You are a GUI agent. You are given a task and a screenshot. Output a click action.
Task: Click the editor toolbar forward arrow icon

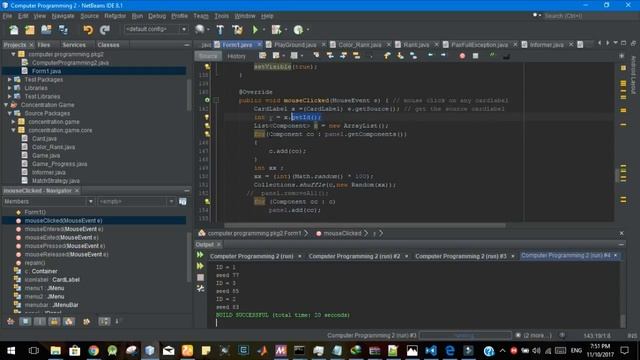443,55
